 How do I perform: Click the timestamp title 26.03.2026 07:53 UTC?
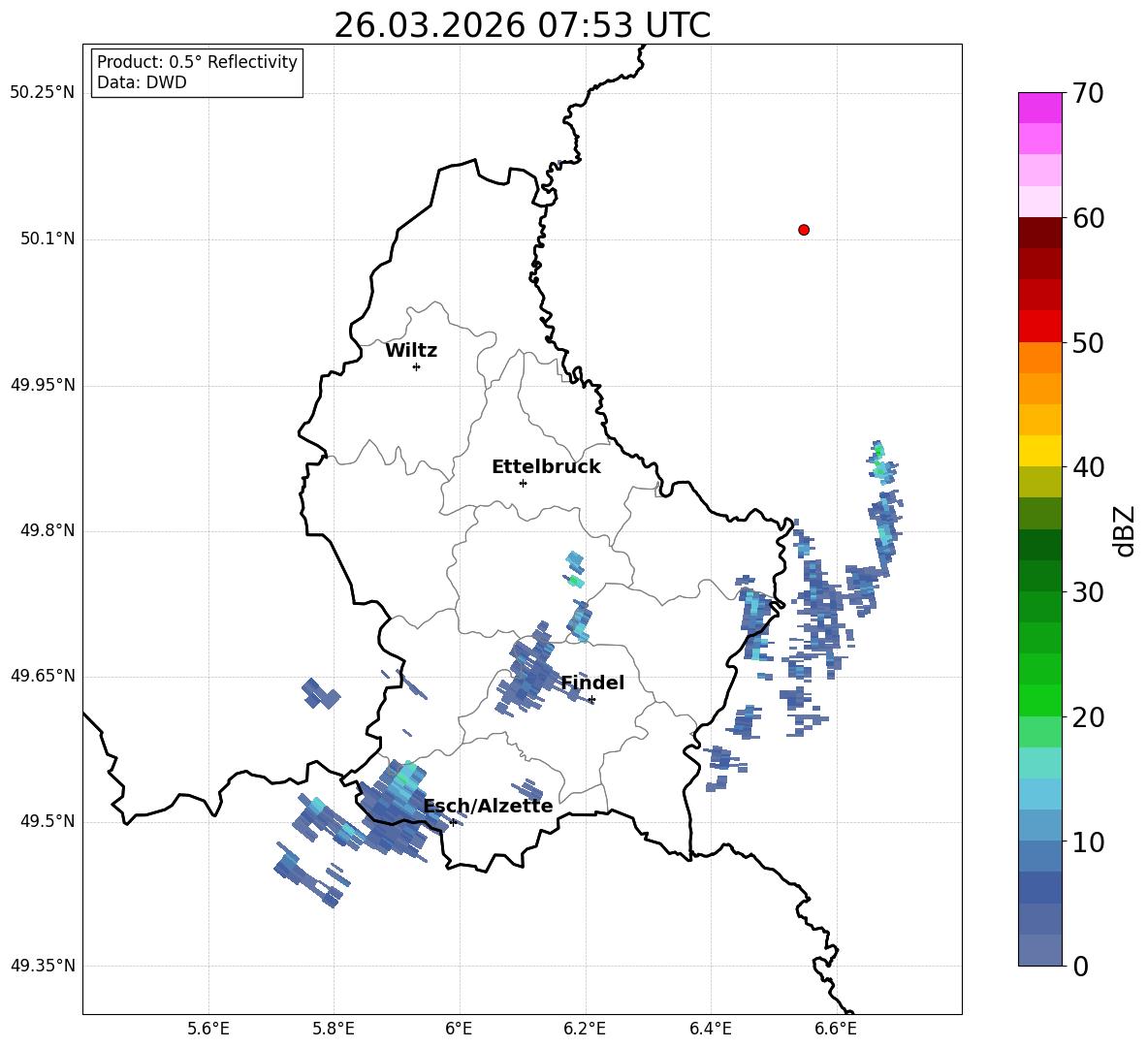(x=522, y=25)
